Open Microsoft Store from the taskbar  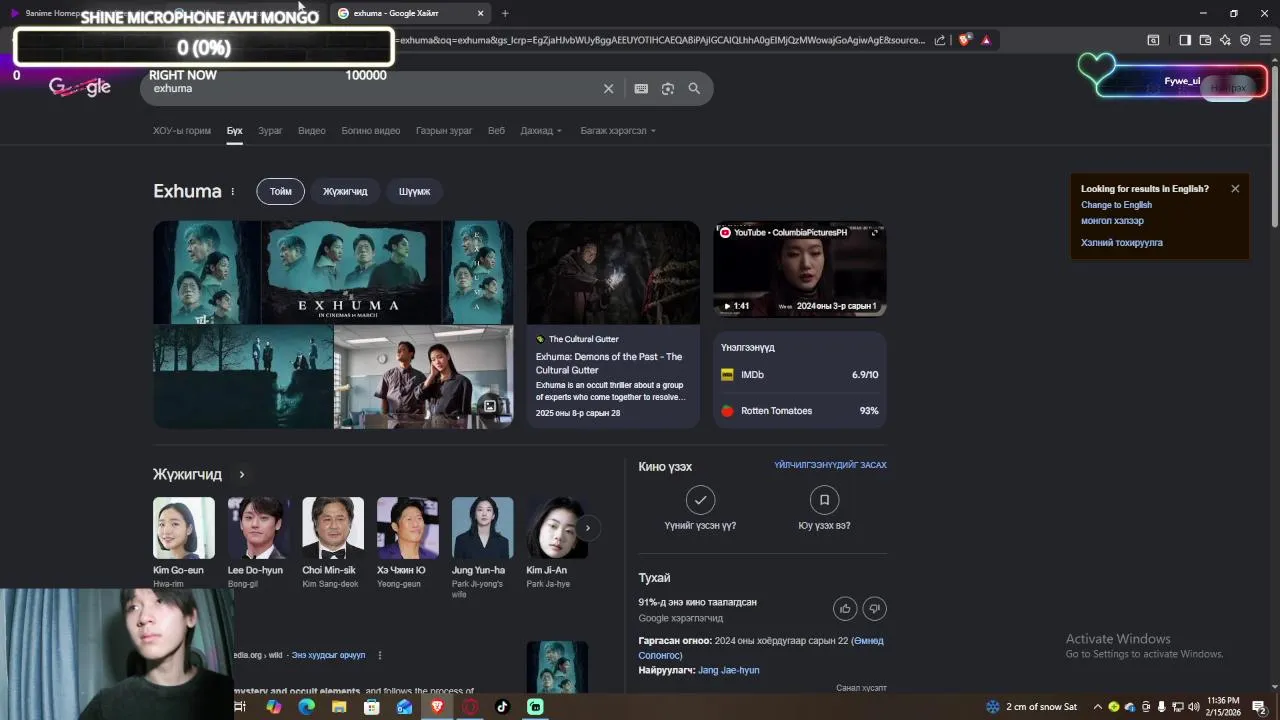coord(372,707)
